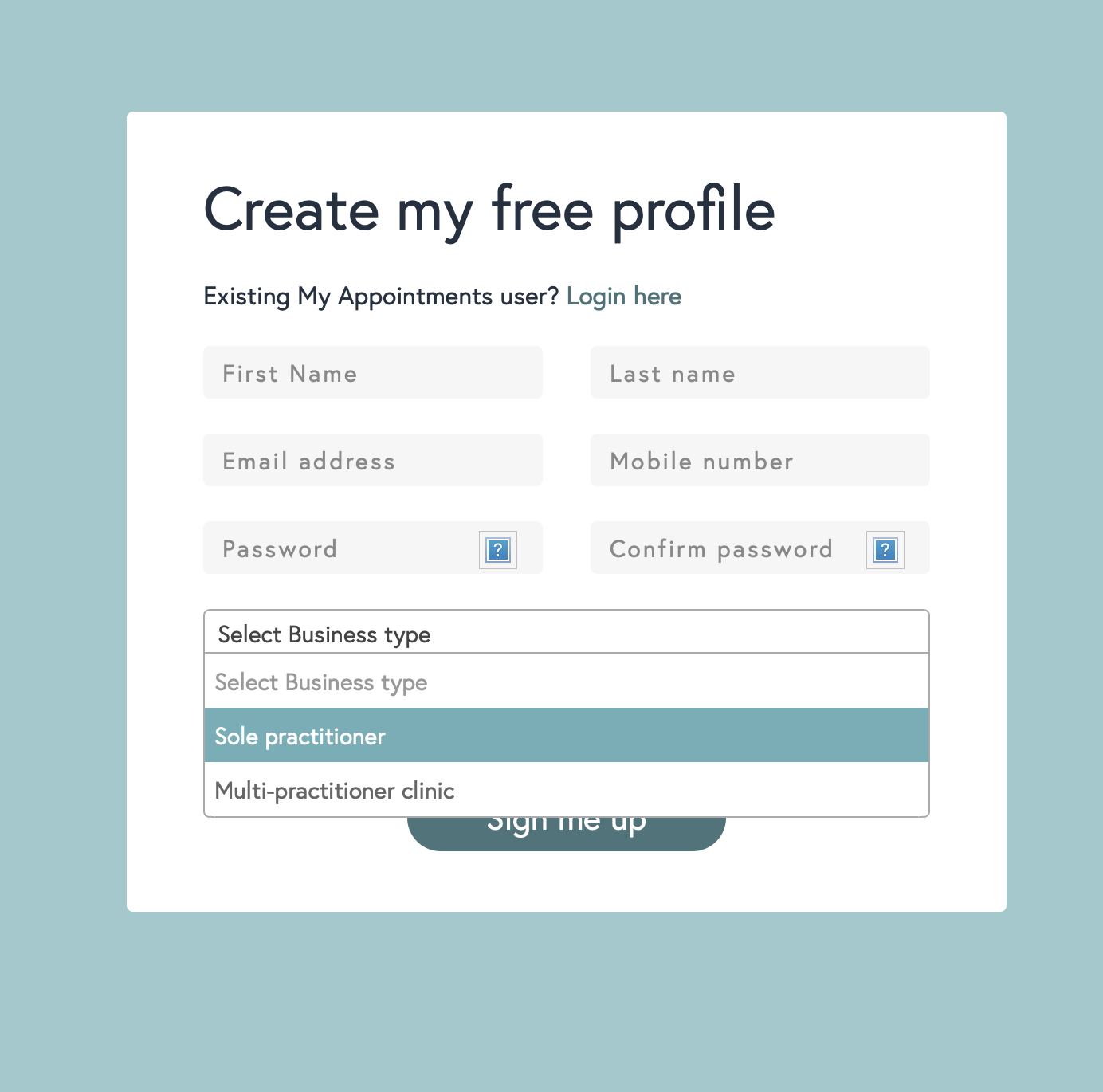Click the teal page background outside the card
Viewport: 1103px width, 1092px height.
[x=64, y=558]
